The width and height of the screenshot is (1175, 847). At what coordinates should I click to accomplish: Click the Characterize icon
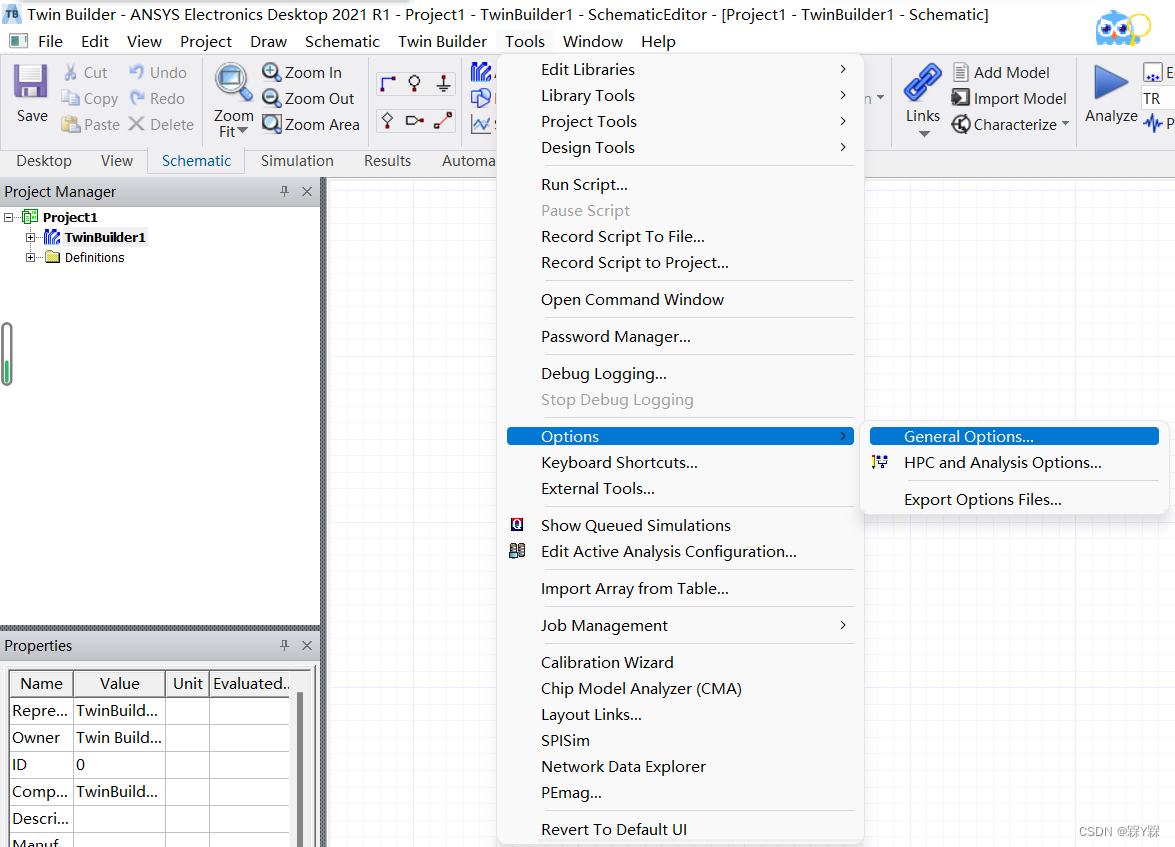(x=961, y=124)
